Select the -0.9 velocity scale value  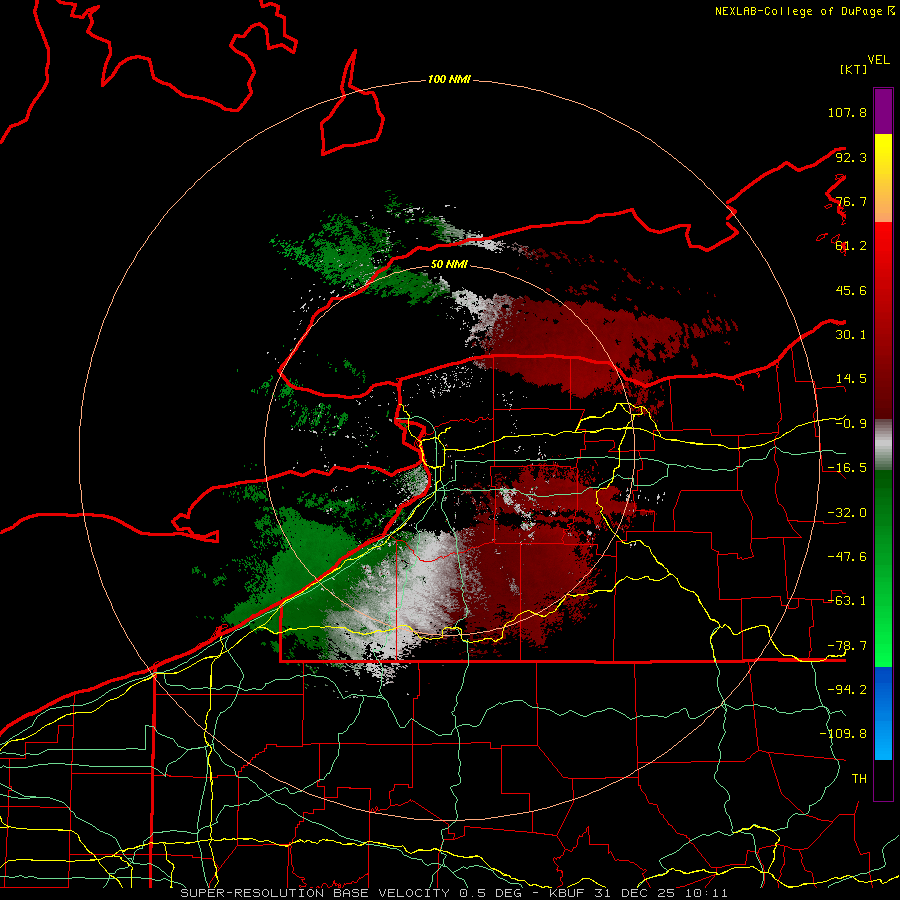click(851, 424)
